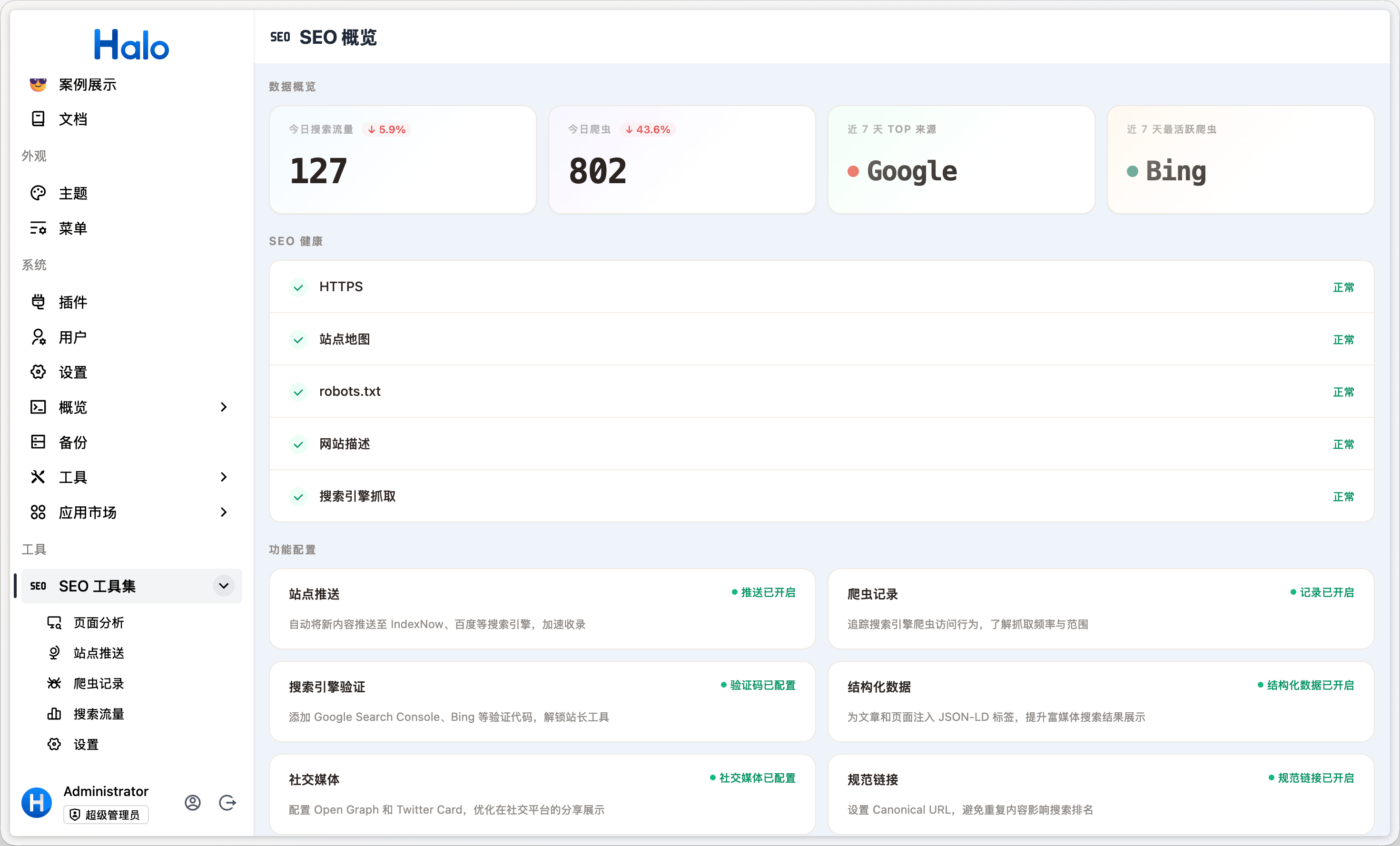Click the 备份 backup icon
Screen dimensions: 1400x846
tap(38, 442)
